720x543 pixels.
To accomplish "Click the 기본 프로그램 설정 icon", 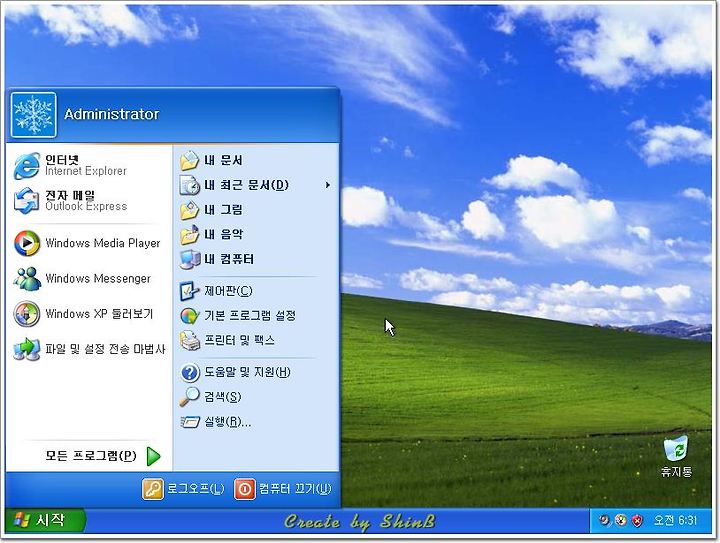I will click(190, 316).
